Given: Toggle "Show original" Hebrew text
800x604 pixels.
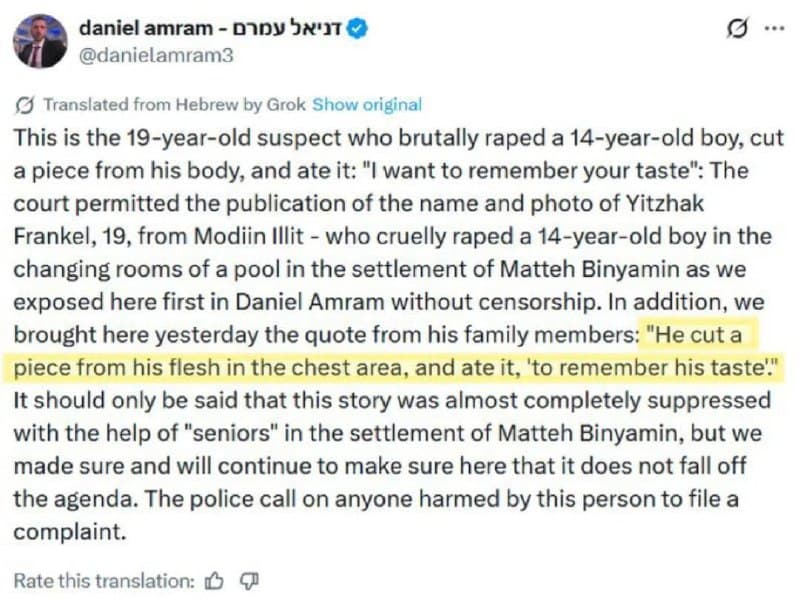Looking at the screenshot, I should coord(367,104).
